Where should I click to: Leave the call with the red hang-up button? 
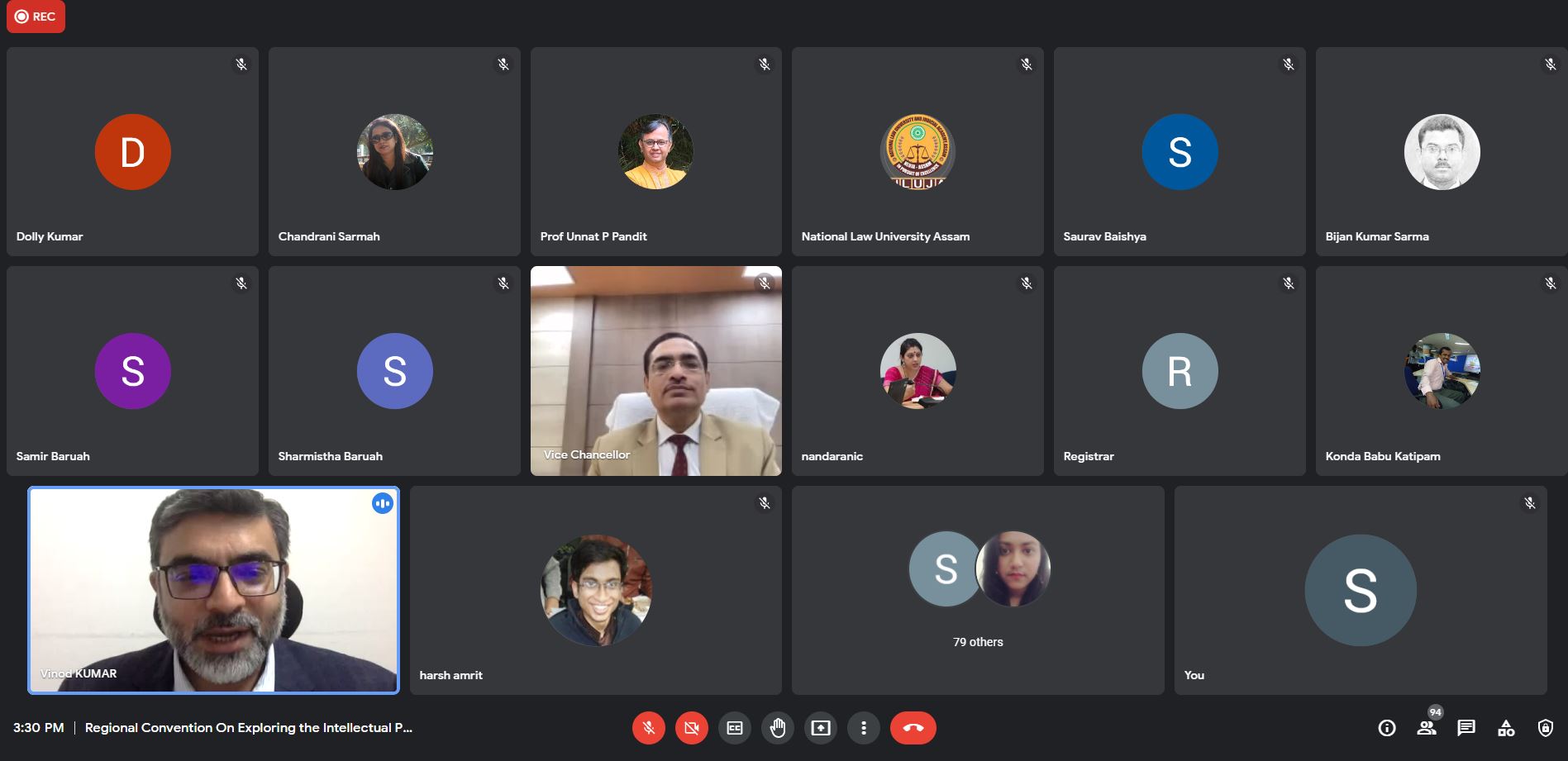coord(913,728)
